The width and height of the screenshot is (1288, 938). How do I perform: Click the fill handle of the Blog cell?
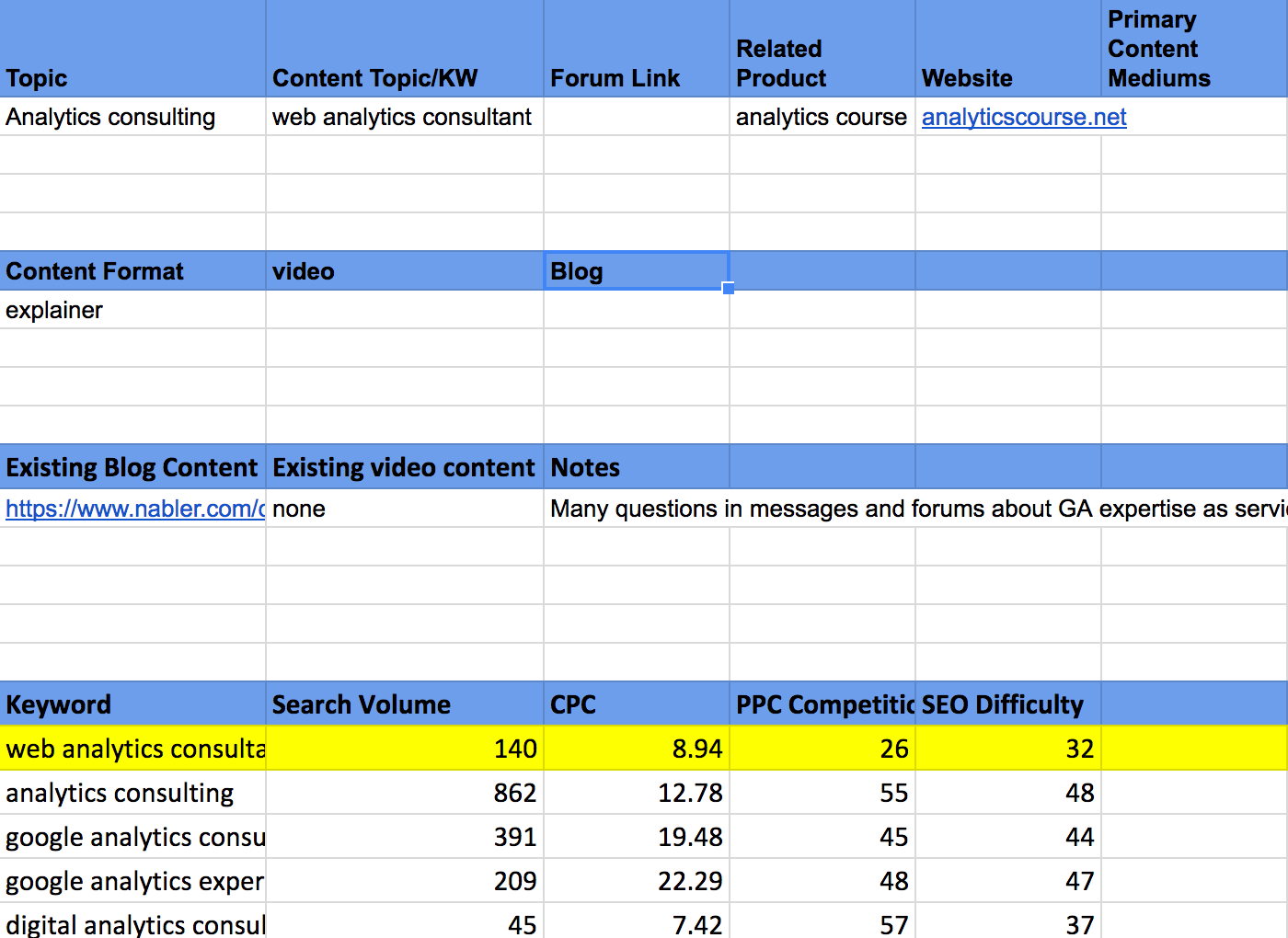tap(729, 289)
